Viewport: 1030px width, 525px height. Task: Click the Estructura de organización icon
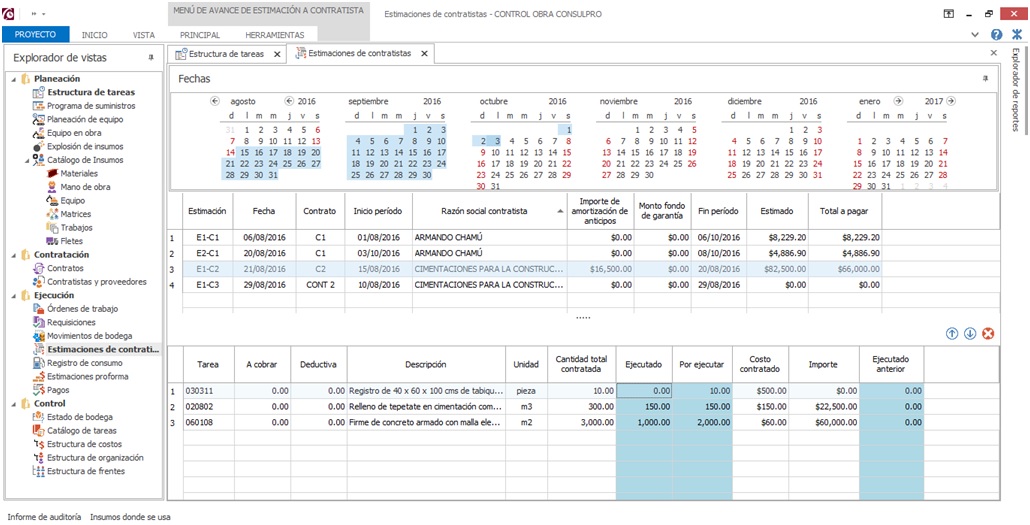38,457
